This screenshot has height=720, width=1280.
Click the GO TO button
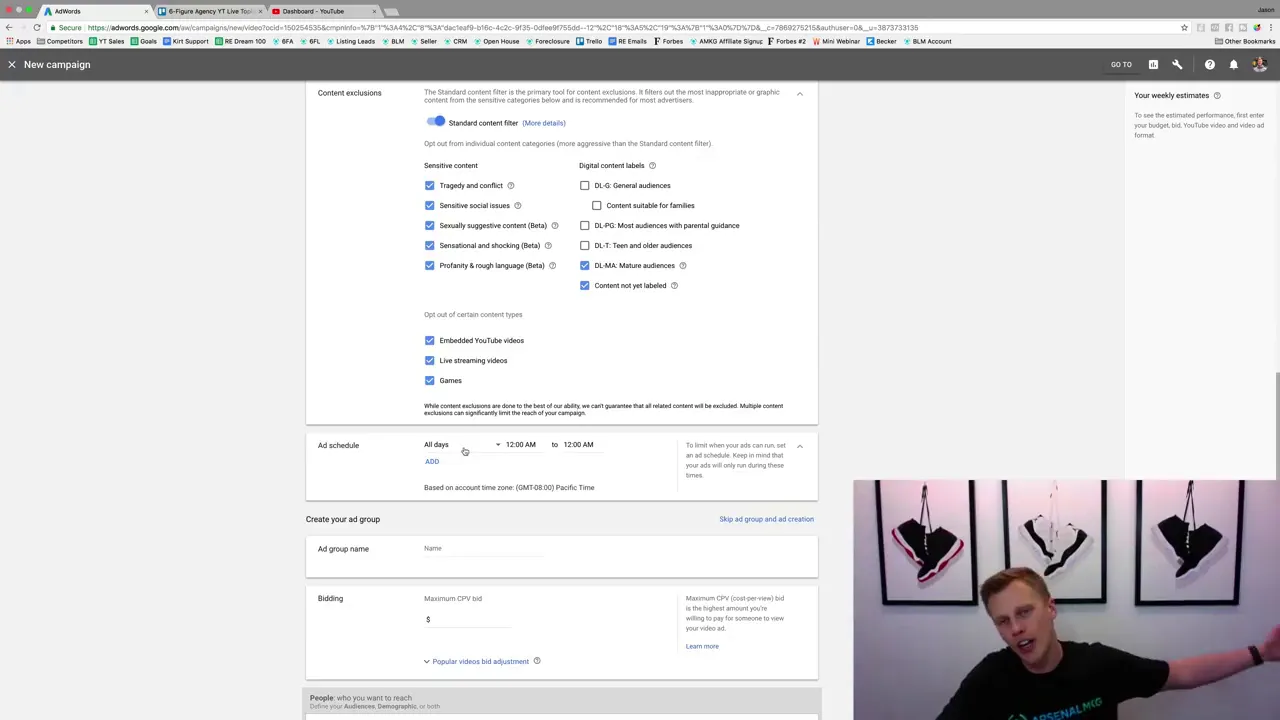click(x=1121, y=64)
